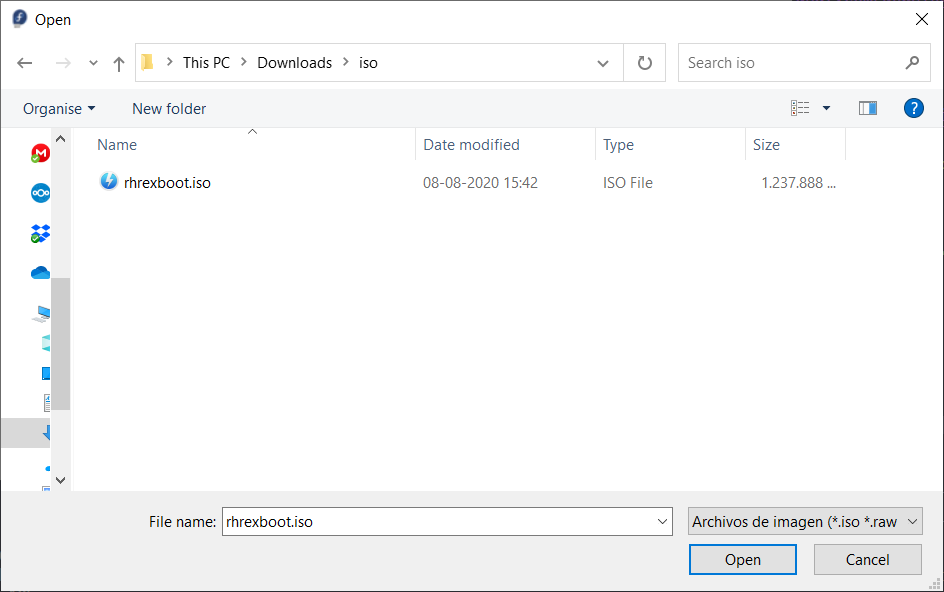Click the iso breadcrumb segment
The image size is (944, 592).
(x=368, y=63)
